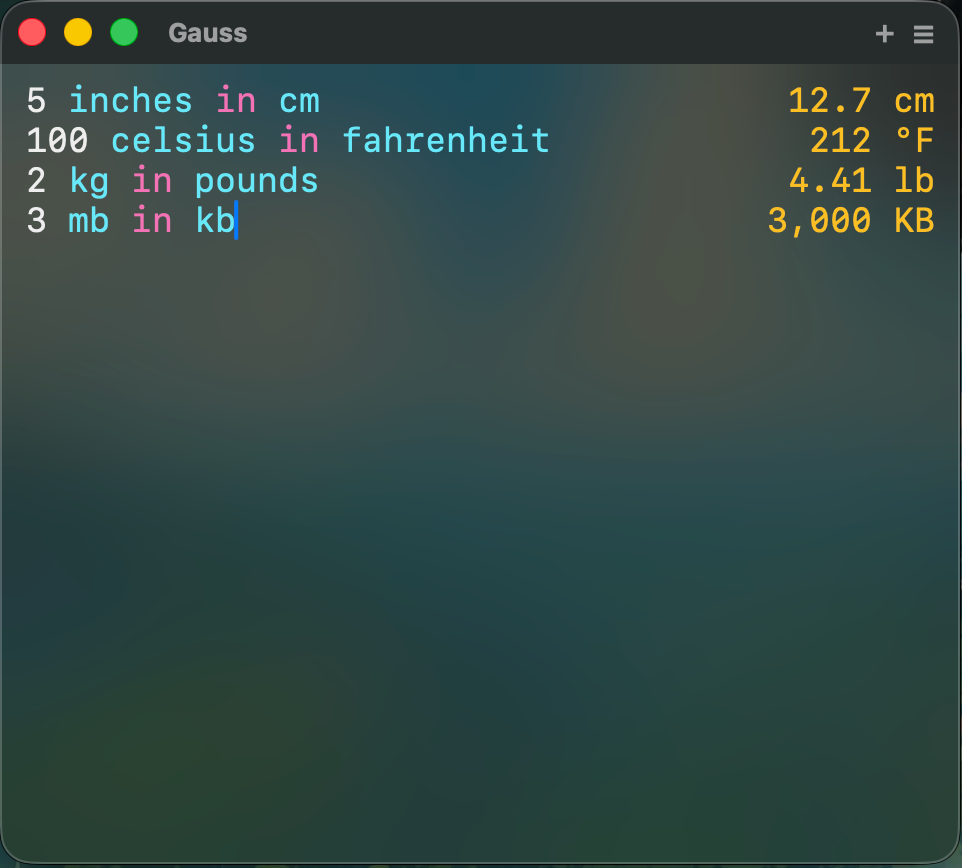Click the green fullscreen window button
The image size is (962, 868).
[x=124, y=33]
